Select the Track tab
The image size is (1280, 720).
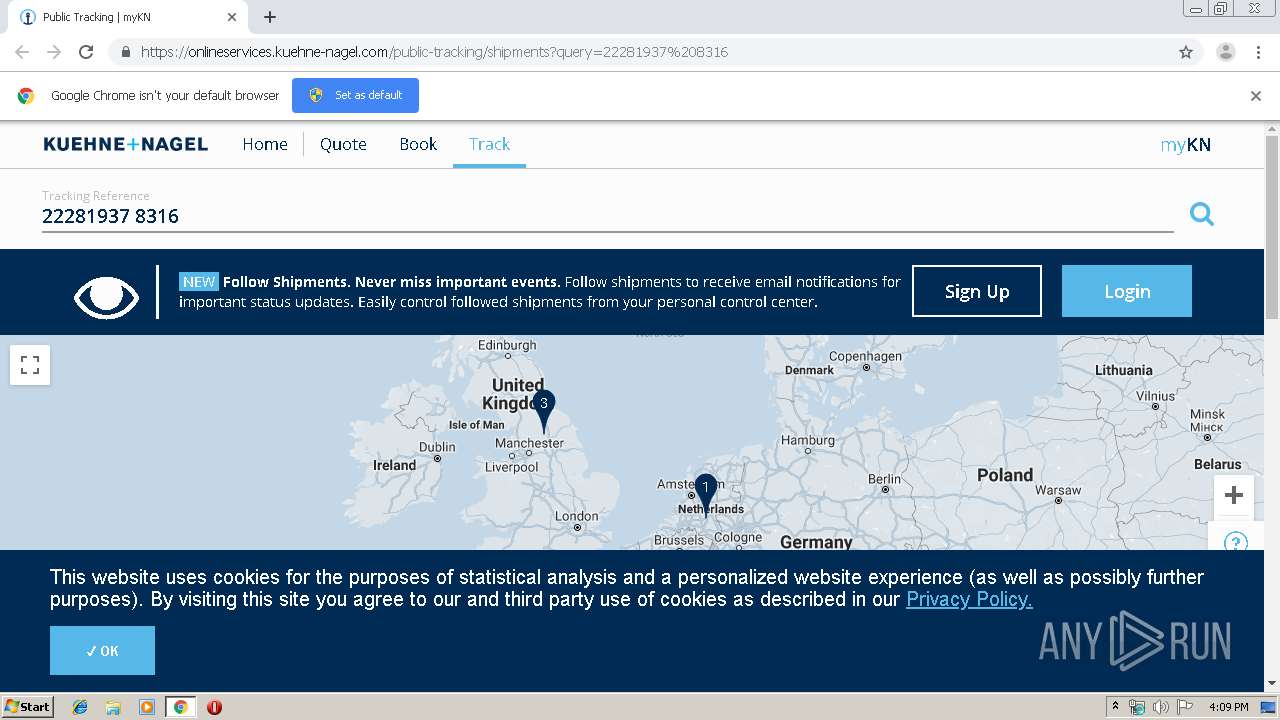[489, 144]
